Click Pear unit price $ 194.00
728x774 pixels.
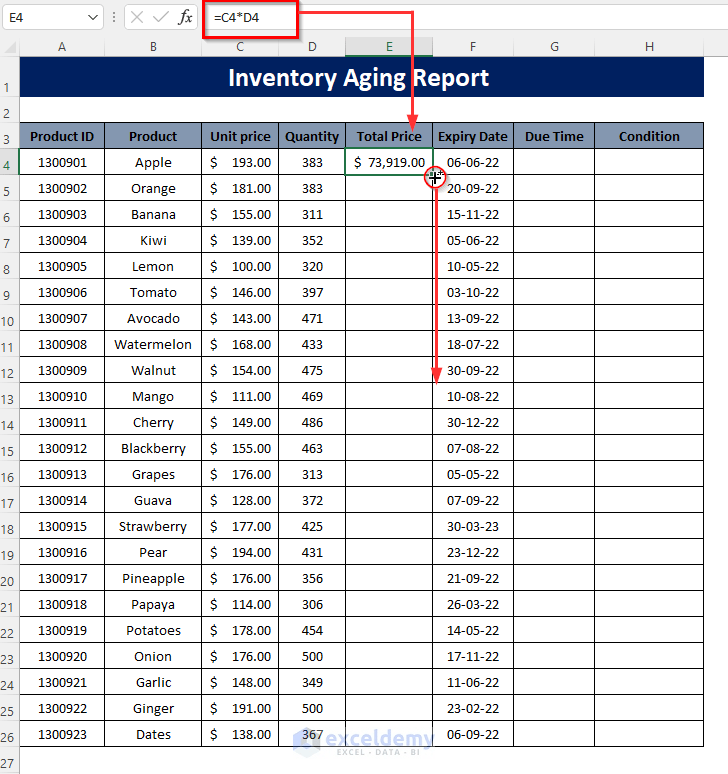tap(240, 552)
